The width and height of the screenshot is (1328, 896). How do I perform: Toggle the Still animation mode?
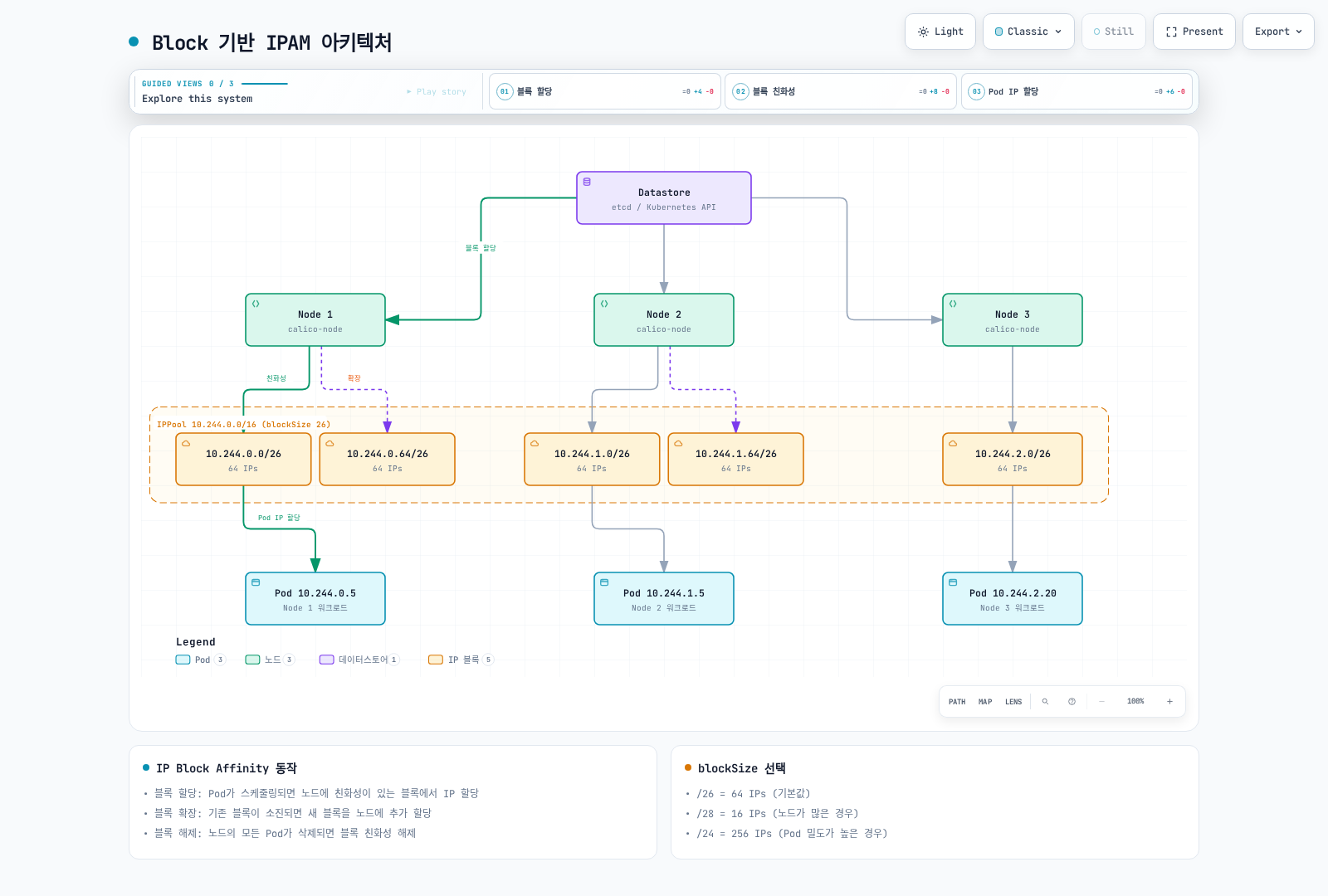(1113, 32)
